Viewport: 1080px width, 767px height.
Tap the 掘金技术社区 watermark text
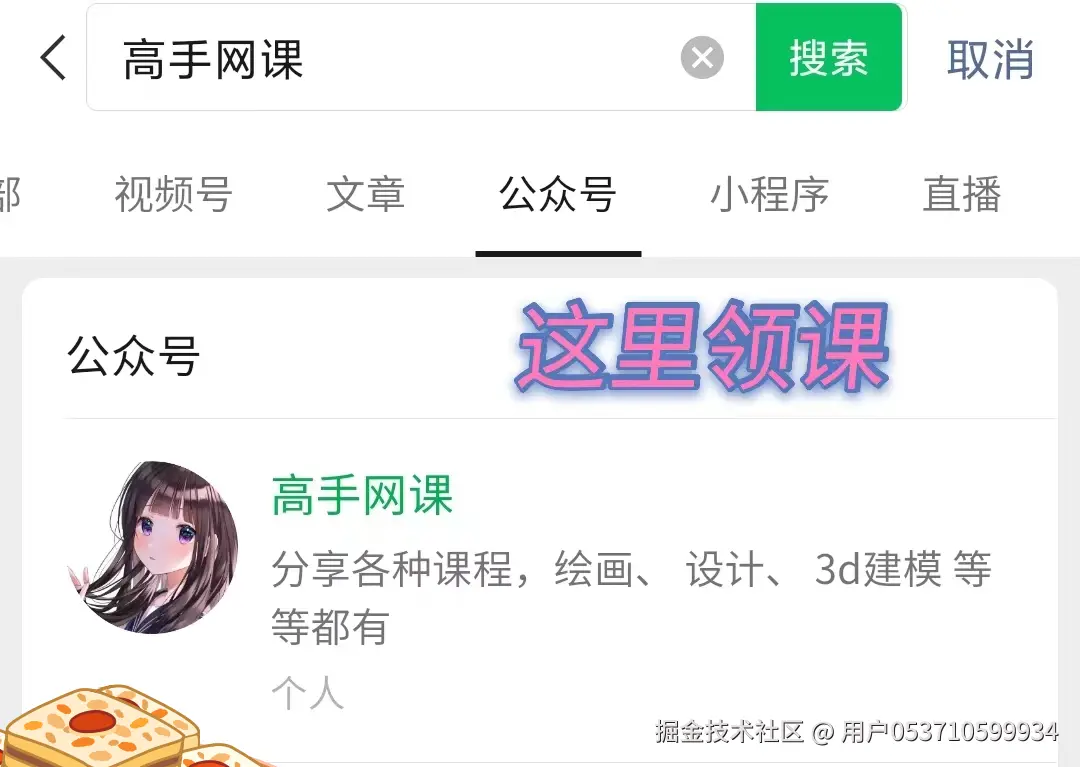[x=729, y=731]
